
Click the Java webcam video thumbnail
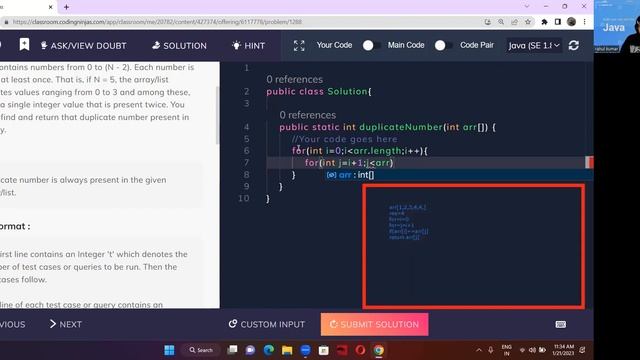click(x=617, y=27)
